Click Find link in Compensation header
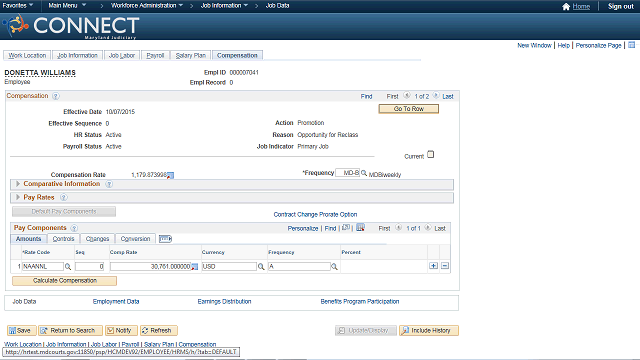The image size is (640, 360). click(x=366, y=96)
